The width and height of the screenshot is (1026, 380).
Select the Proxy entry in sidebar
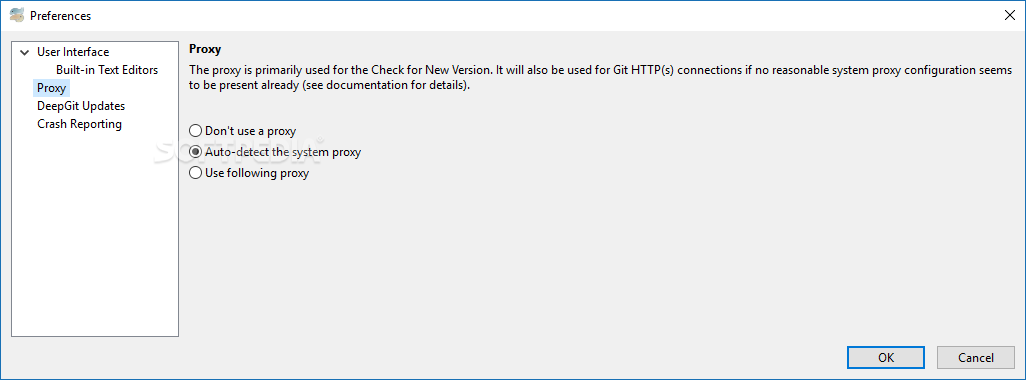[51, 88]
